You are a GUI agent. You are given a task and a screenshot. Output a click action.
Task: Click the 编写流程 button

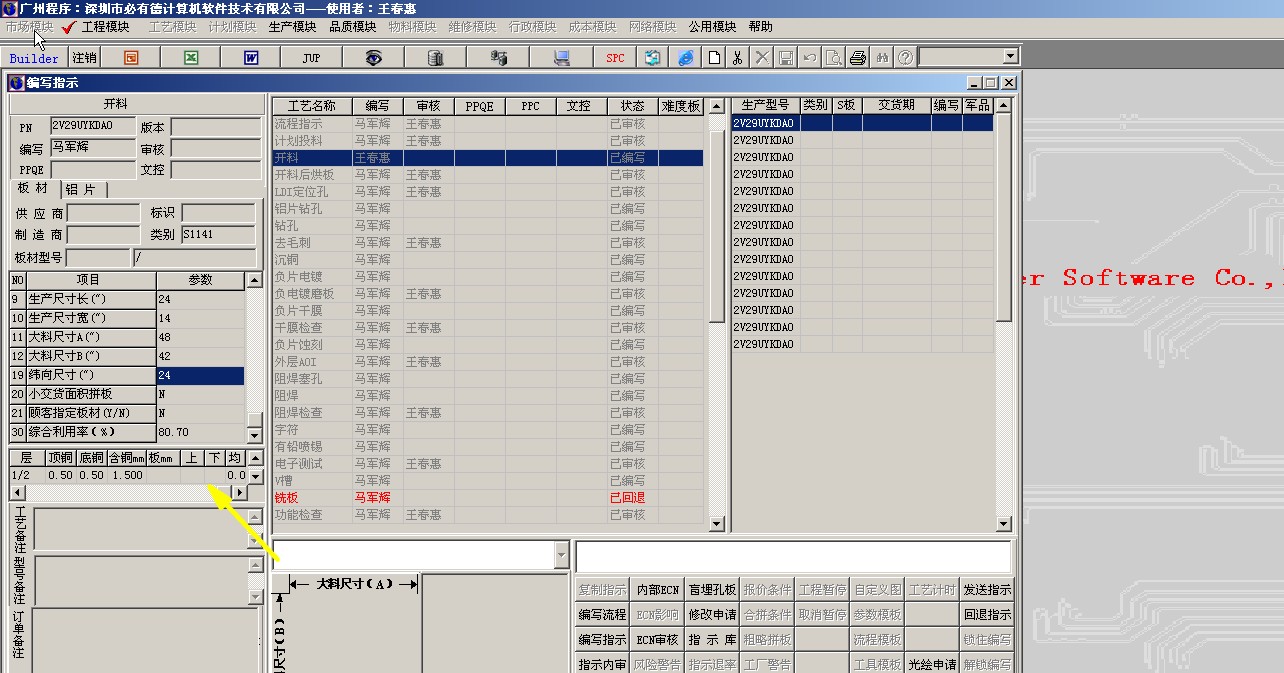coord(602,615)
